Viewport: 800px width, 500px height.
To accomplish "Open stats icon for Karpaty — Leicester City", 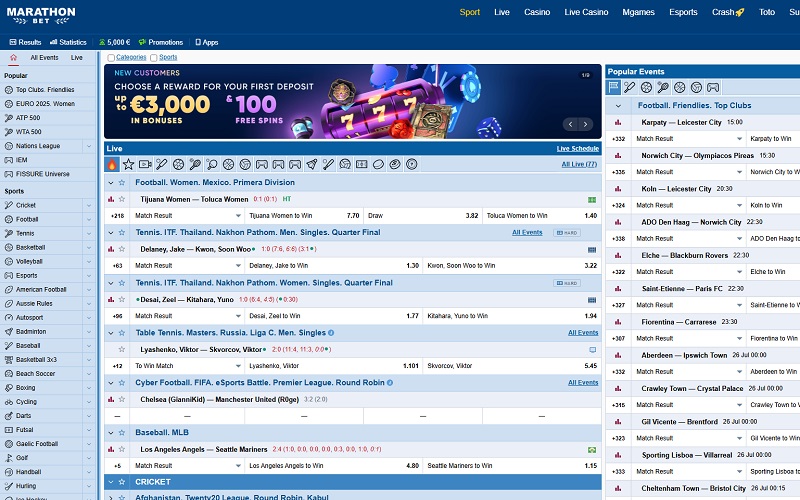I will 618,122.
